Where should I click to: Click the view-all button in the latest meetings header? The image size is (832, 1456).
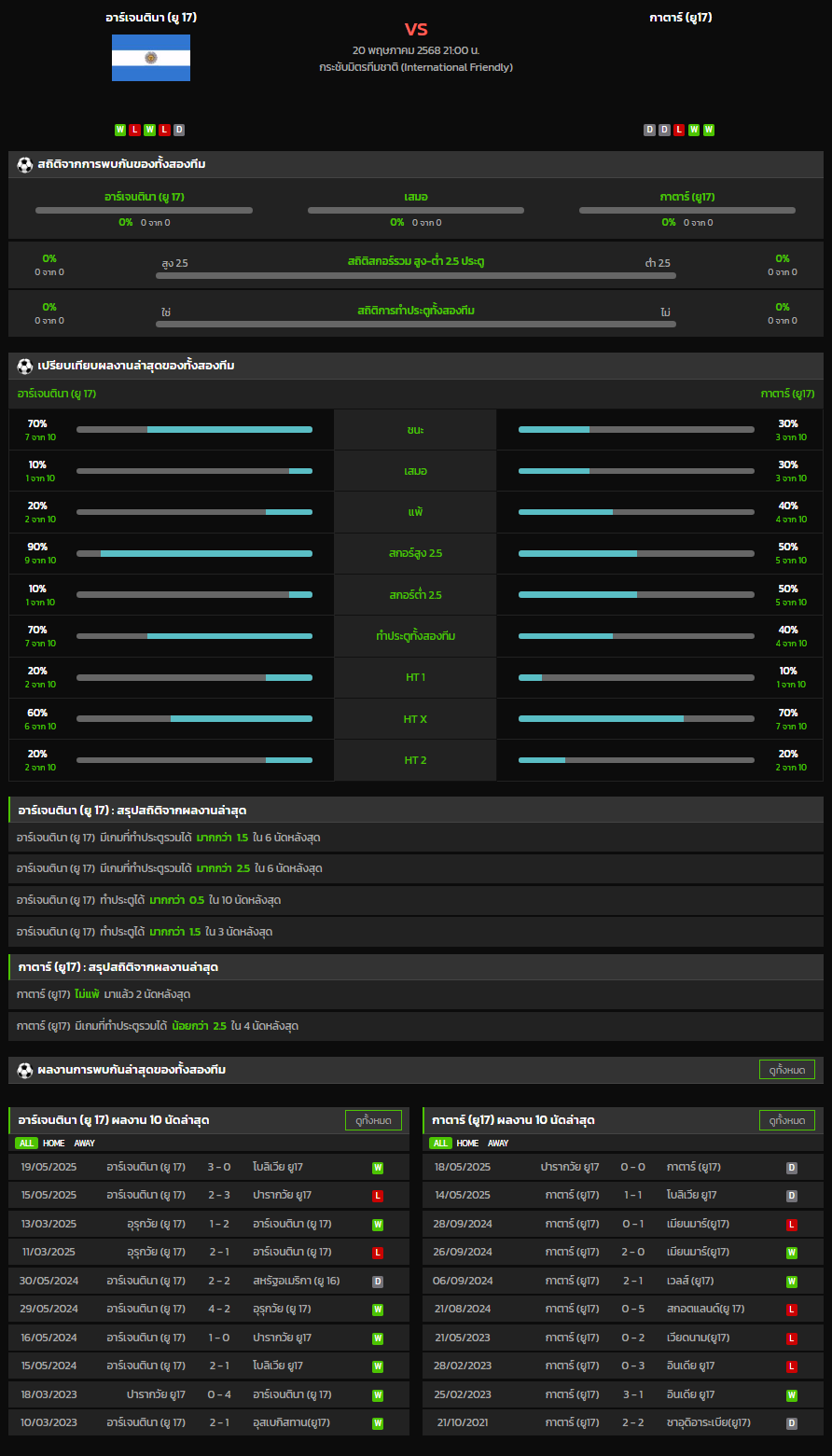coord(787,1070)
